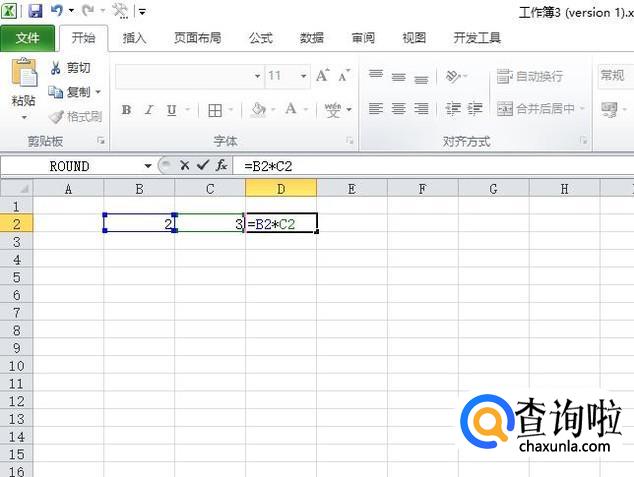Open the 开发工具 tab
This screenshot has height=477, width=634.
[477, 38]
